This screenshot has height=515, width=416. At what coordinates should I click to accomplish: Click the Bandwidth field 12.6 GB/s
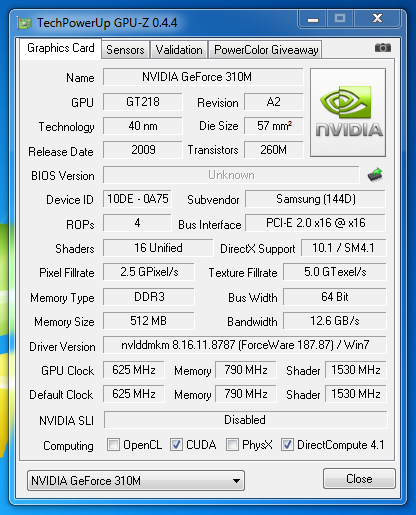[335, 321]
